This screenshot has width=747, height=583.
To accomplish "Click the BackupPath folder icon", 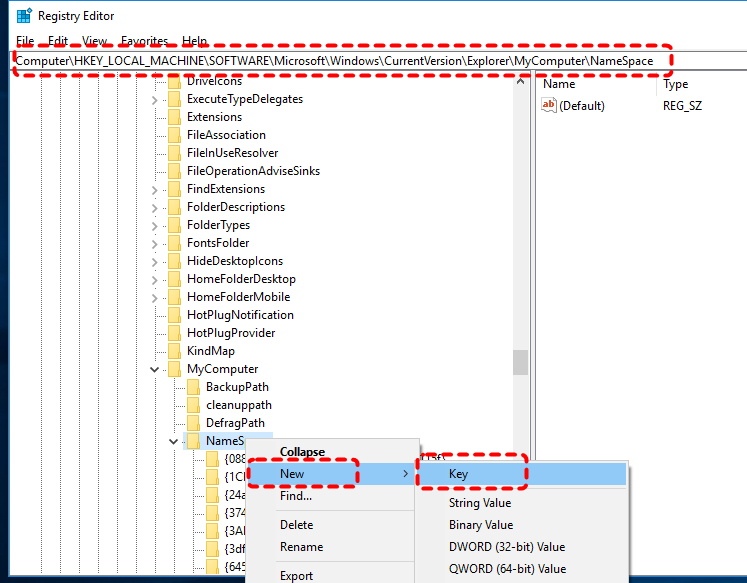I will [193, 387].
